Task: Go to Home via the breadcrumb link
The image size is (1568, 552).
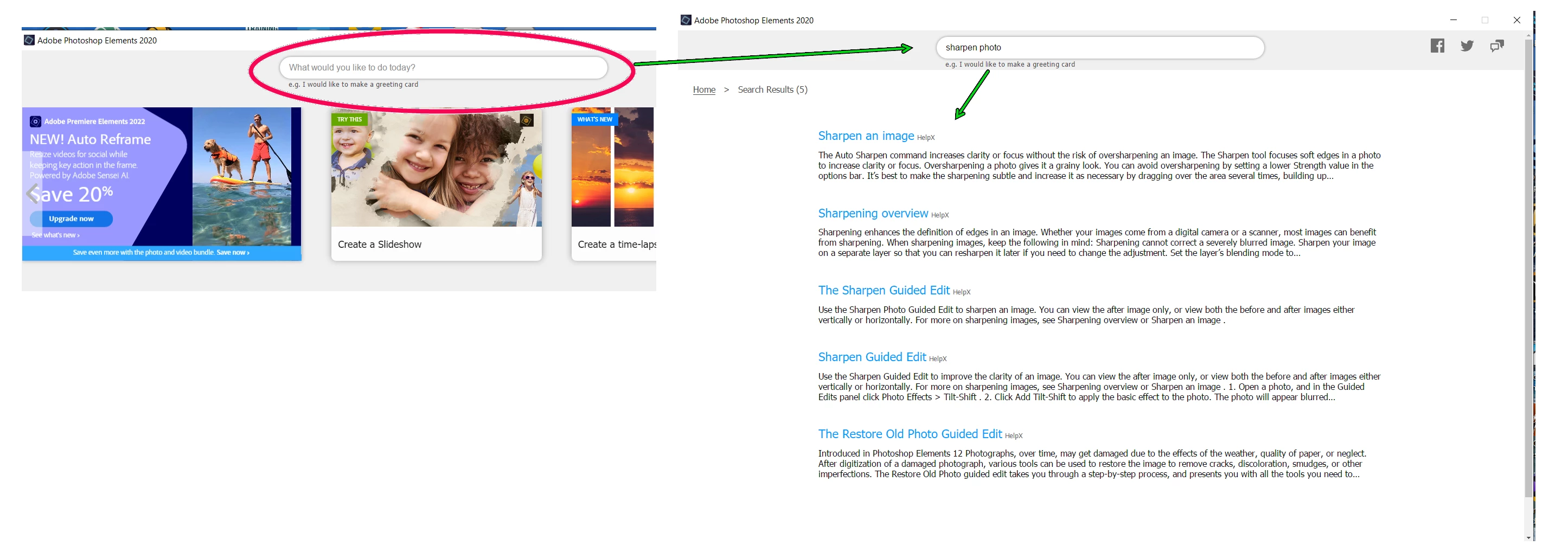Action: pos(704,89)
